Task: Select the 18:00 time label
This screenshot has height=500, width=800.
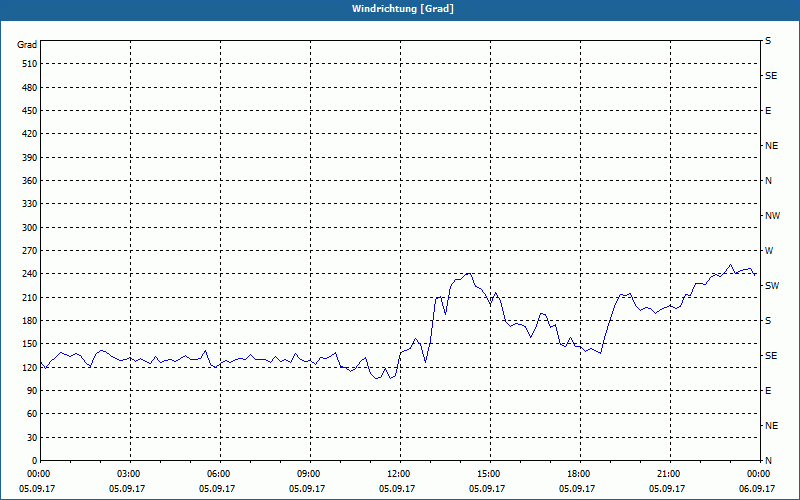Action: point(580,474)
